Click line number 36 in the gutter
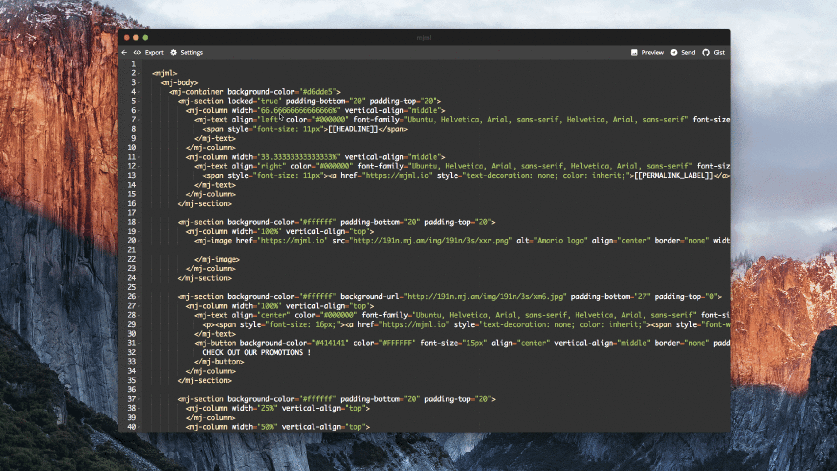Image resolution: width=837 pixels, height=471 pixels. click(131, 389)
